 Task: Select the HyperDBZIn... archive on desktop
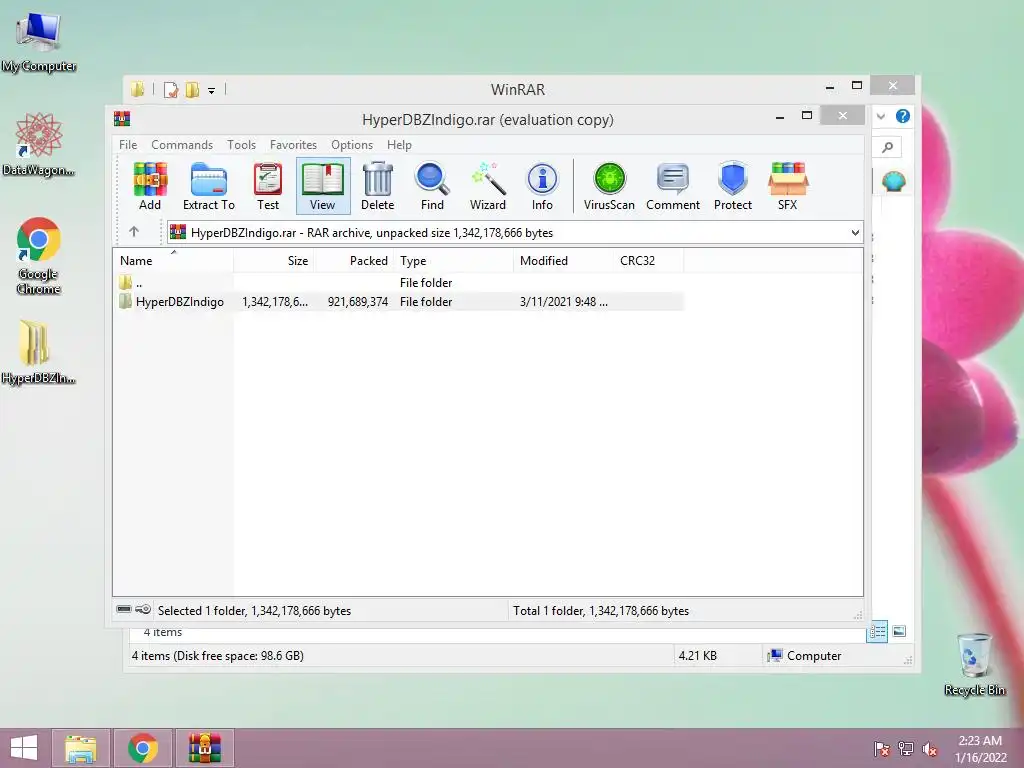(x=39, y=352)
